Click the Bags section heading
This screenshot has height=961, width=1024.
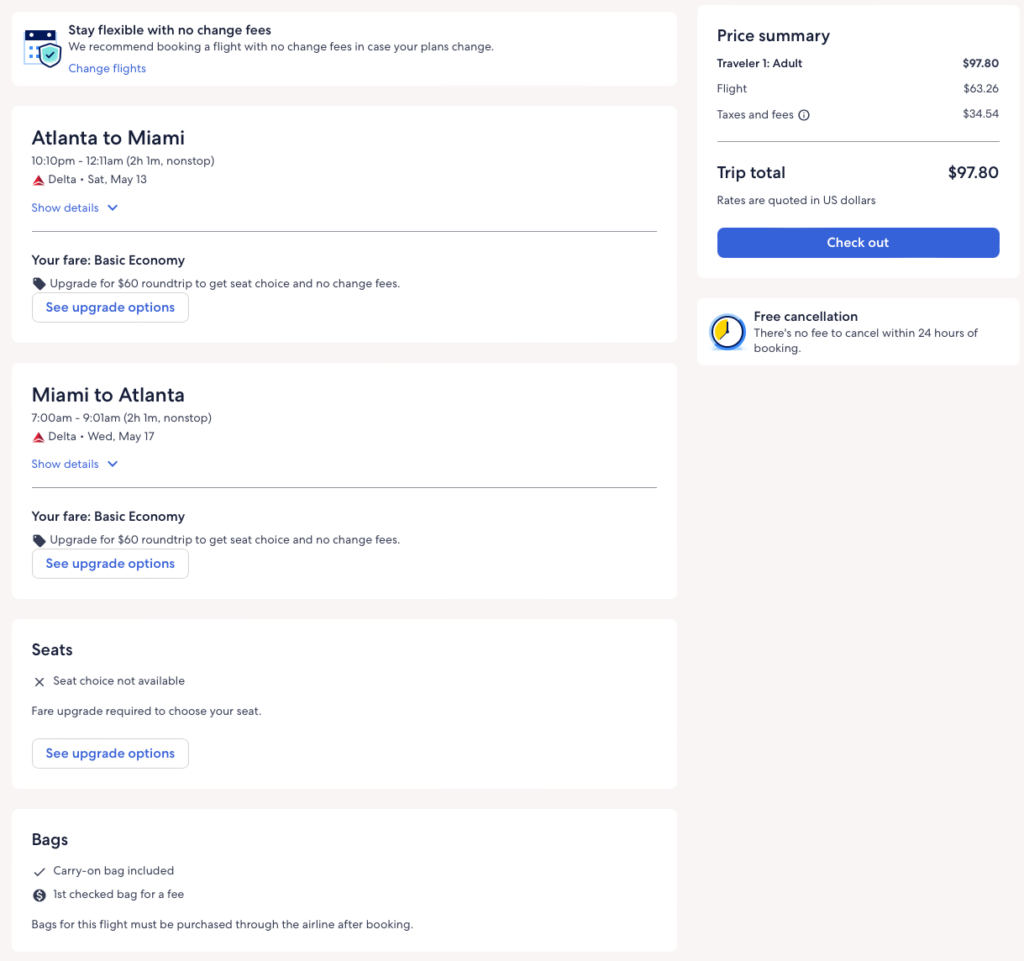[50, 840]
